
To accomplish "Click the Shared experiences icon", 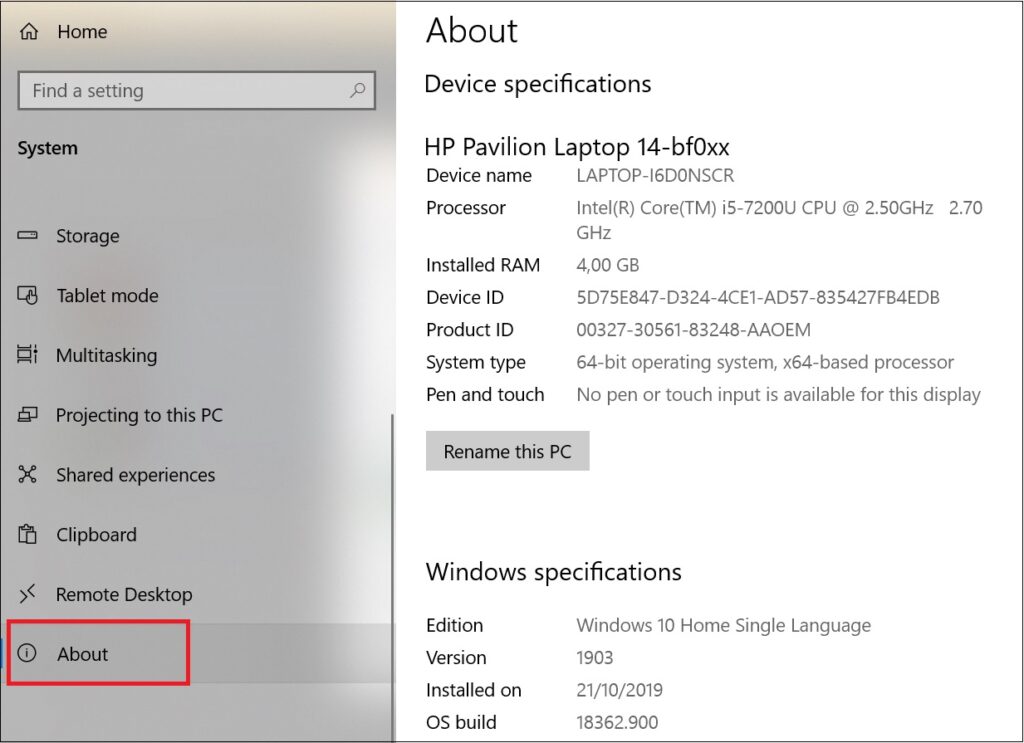I will click(29, 475).
